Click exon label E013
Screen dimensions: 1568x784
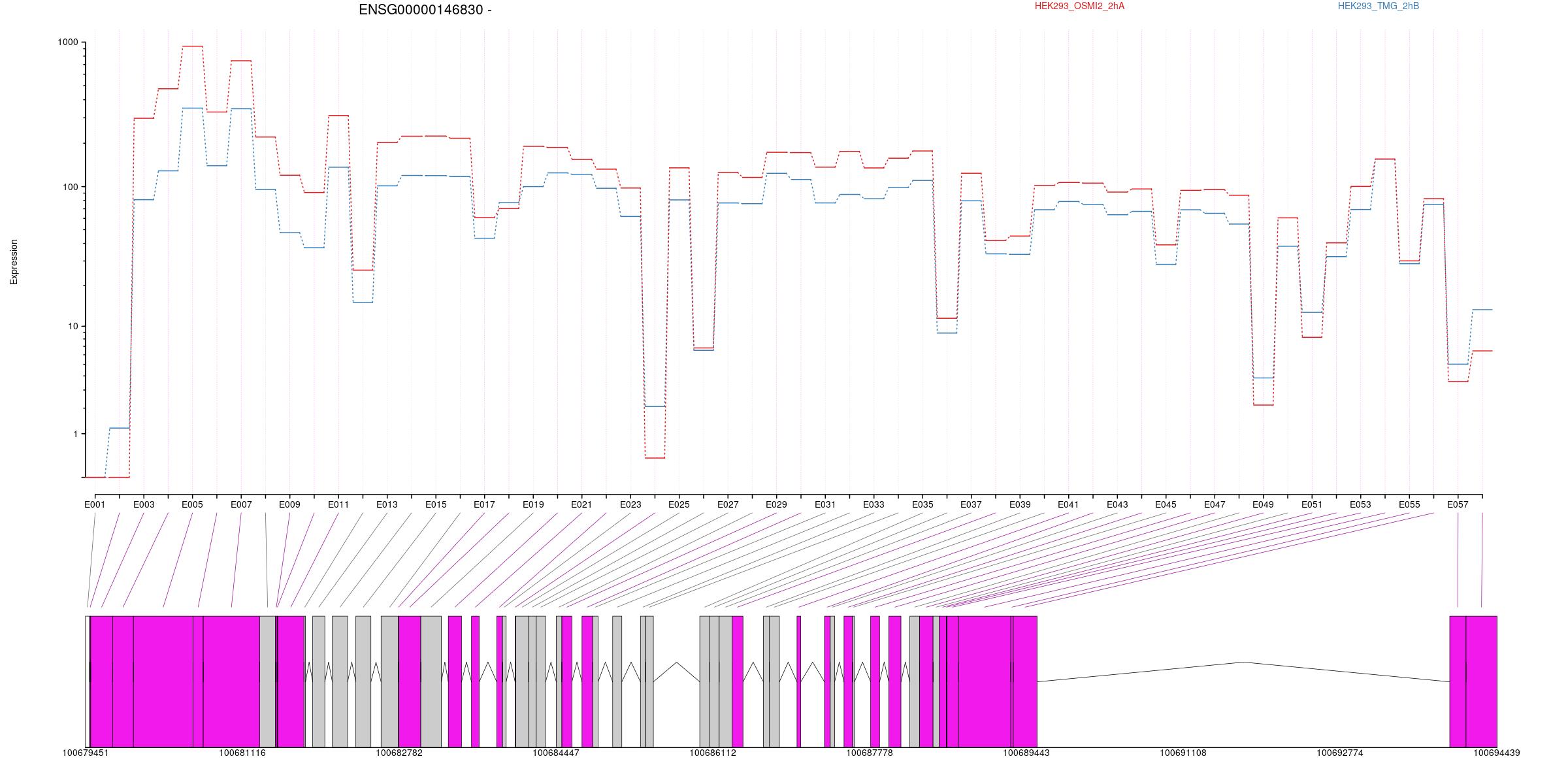387,504
